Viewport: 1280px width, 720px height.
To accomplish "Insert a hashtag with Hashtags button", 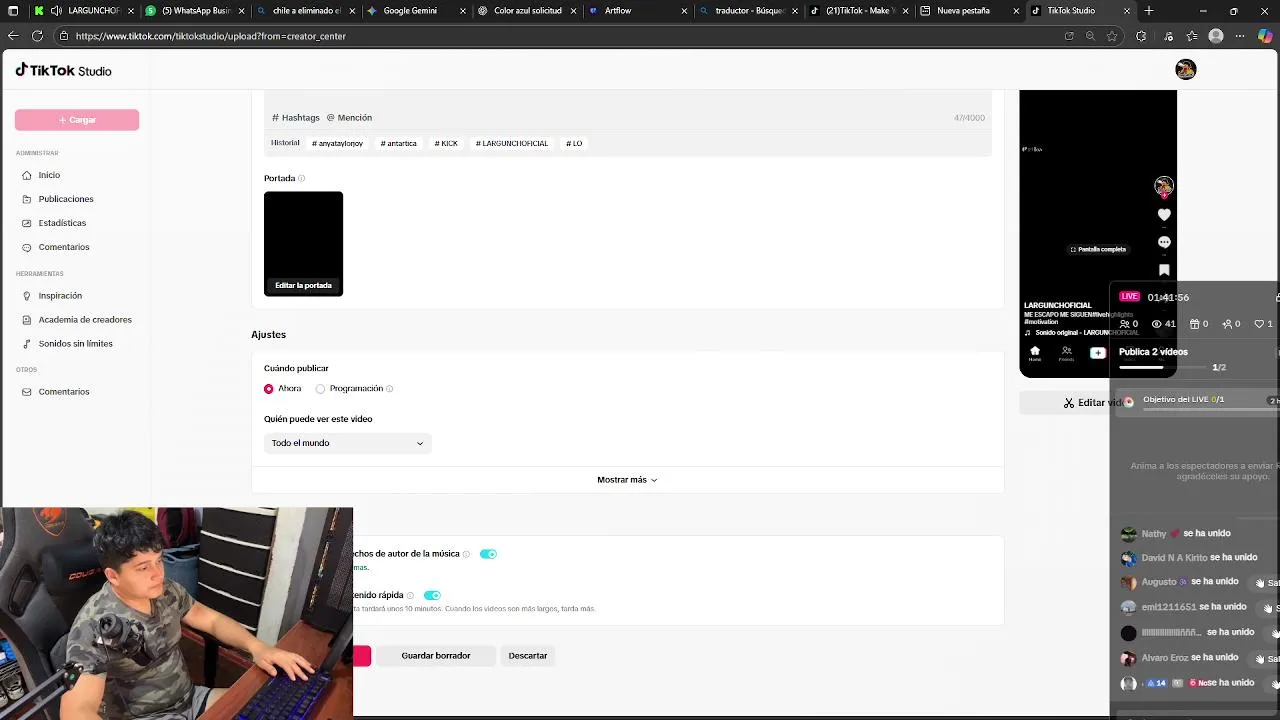I will tap(296, 118).
